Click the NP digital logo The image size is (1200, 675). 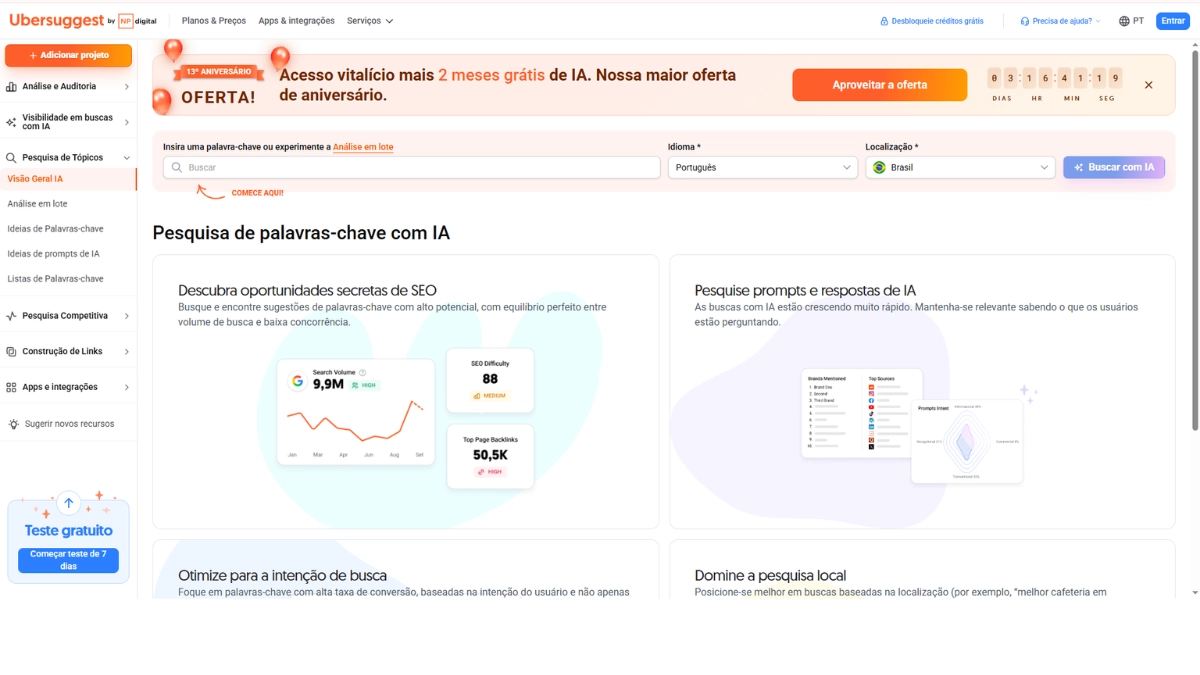[138, 21]
